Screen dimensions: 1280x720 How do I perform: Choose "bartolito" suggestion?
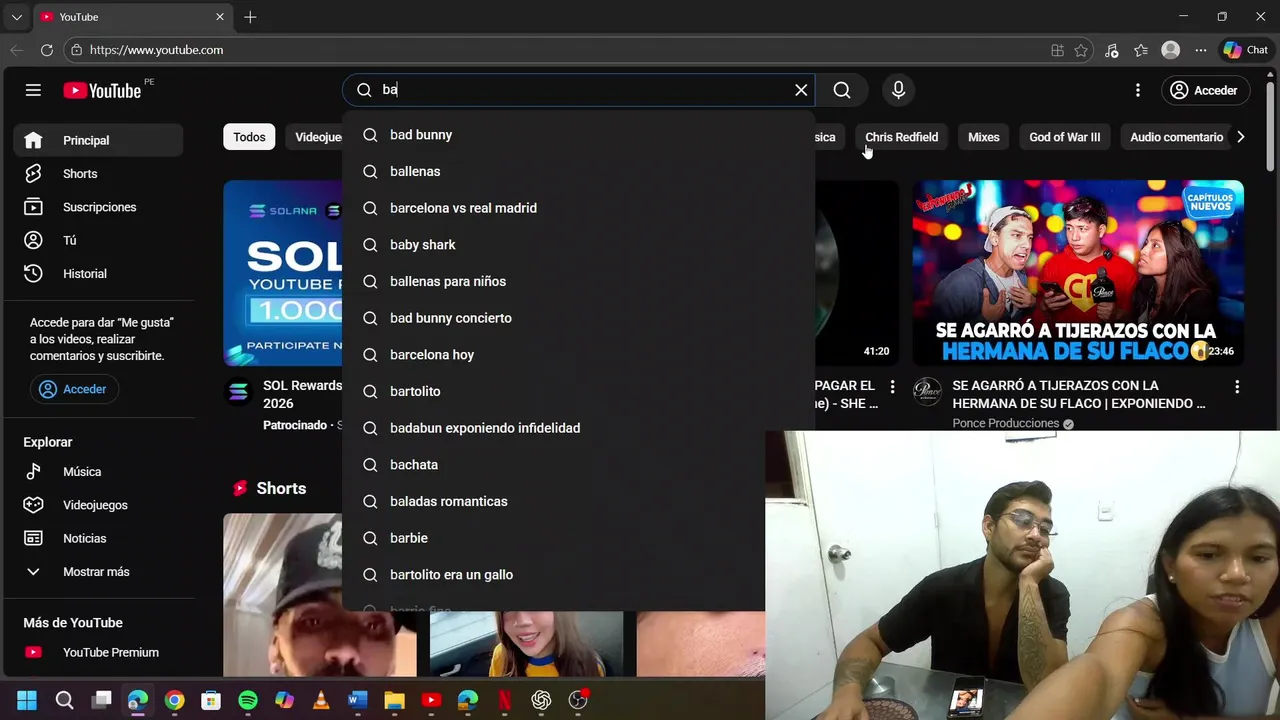(578, 391)
